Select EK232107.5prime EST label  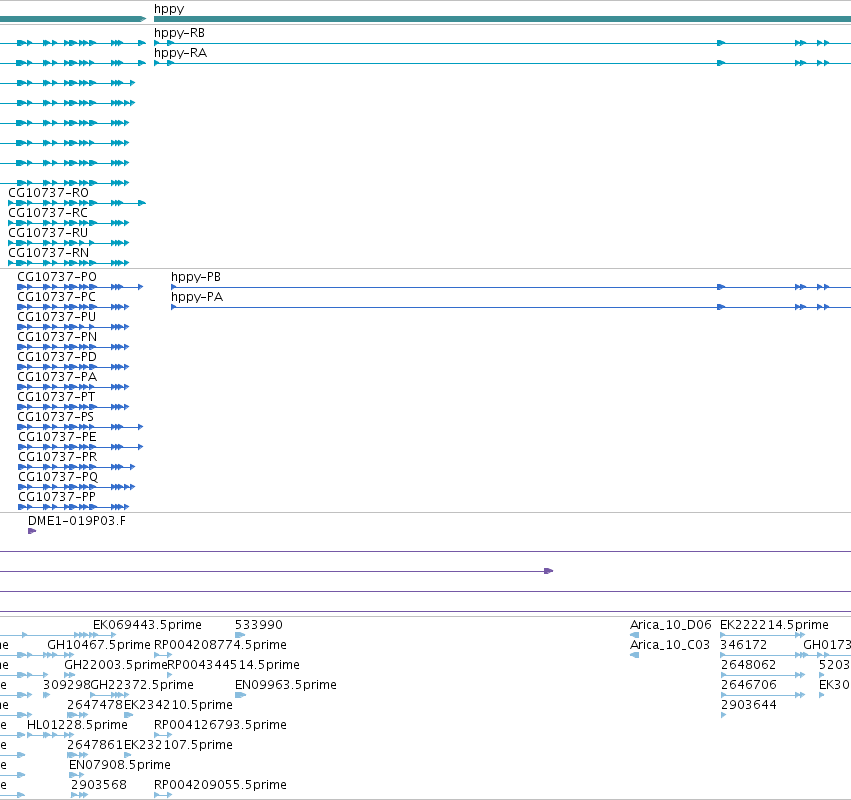178,746
